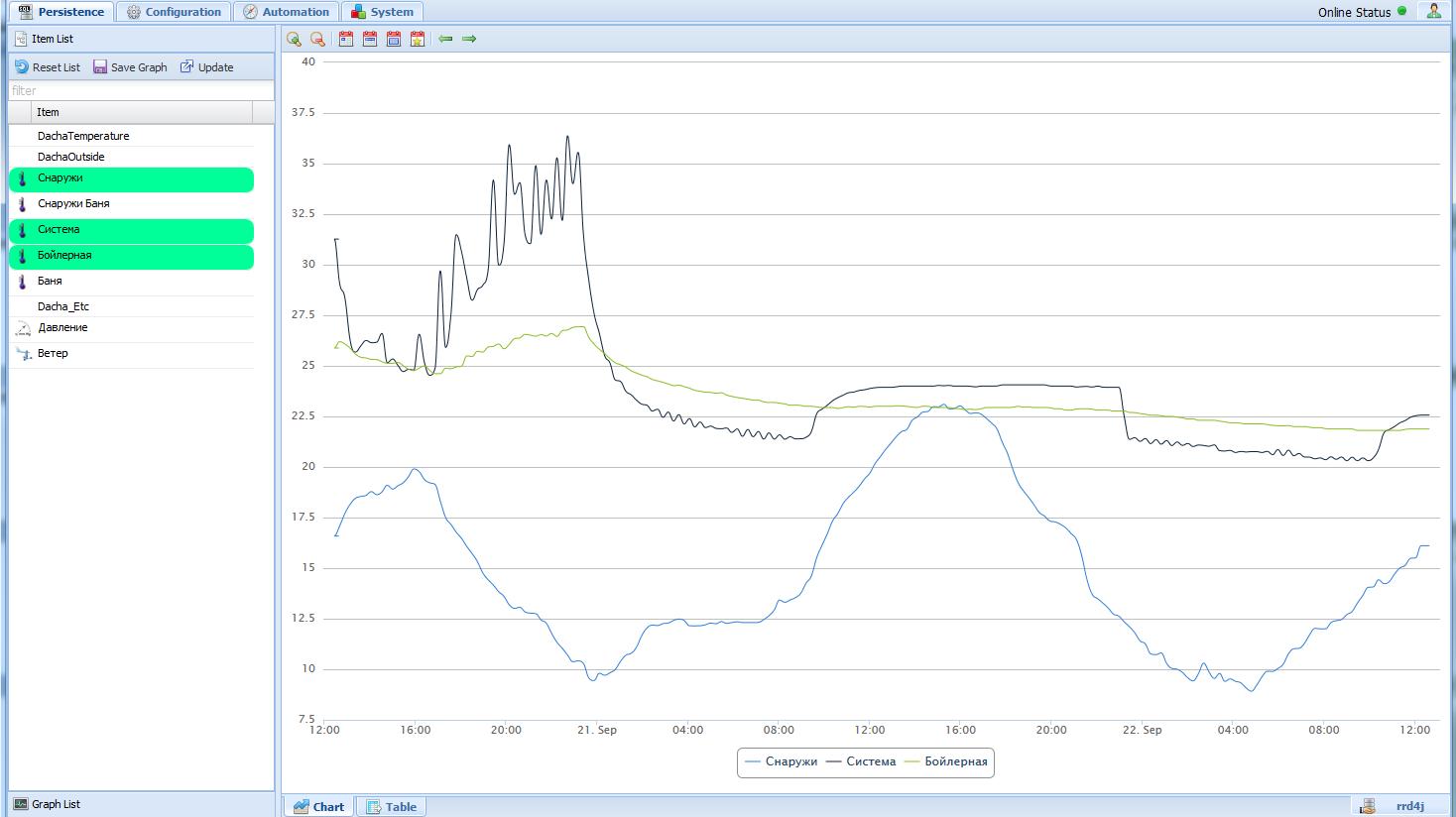The image size is (1456, 817).
Task: Toggle Снаружи series in chart legend
Action: point(781,761)
